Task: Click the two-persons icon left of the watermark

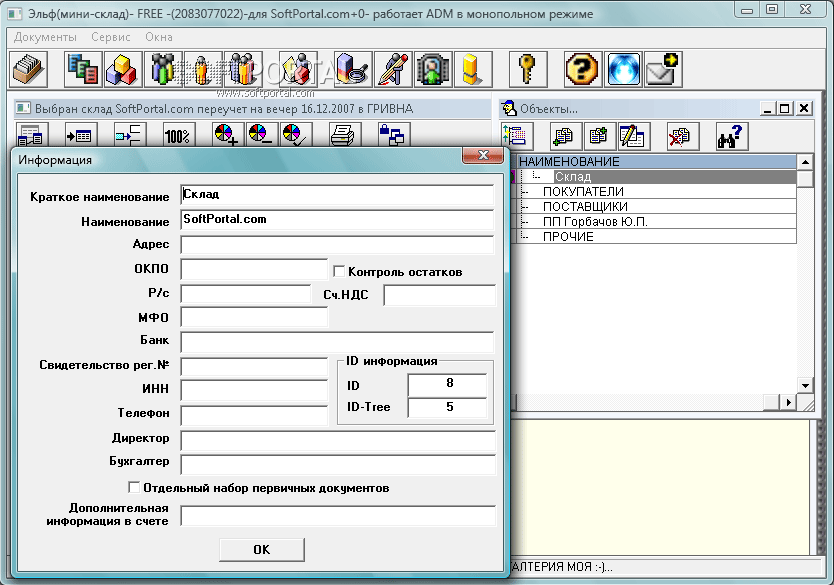Action: point(243,70)
